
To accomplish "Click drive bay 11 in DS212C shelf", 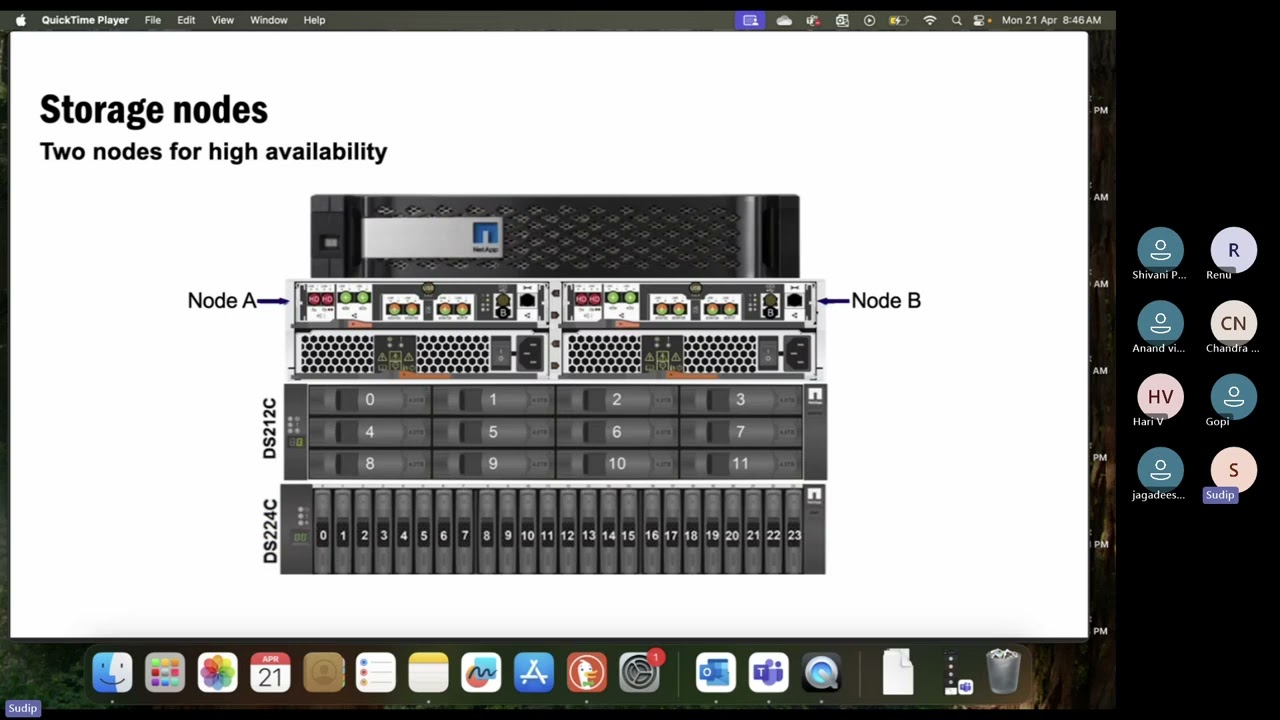I will pyautogui.click(x=740, y=464).
